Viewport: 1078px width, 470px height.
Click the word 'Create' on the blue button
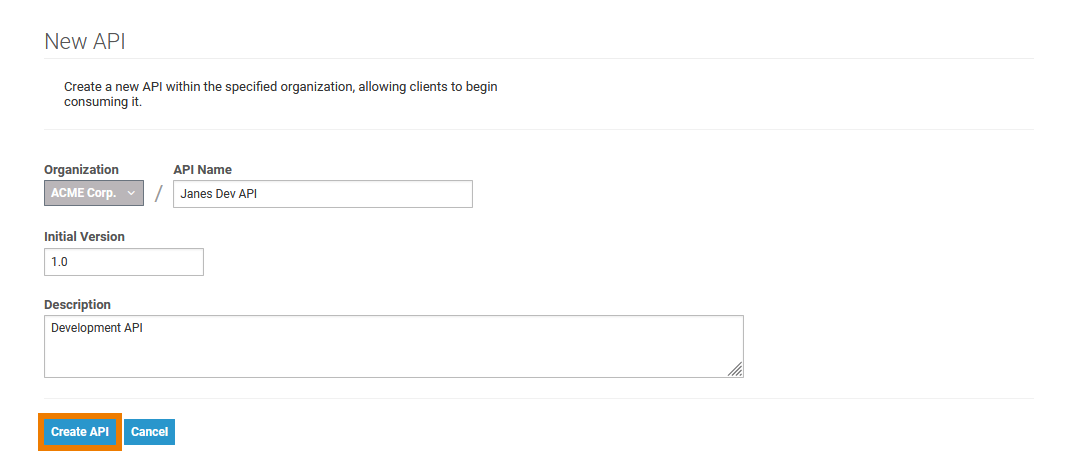[68, 432]
